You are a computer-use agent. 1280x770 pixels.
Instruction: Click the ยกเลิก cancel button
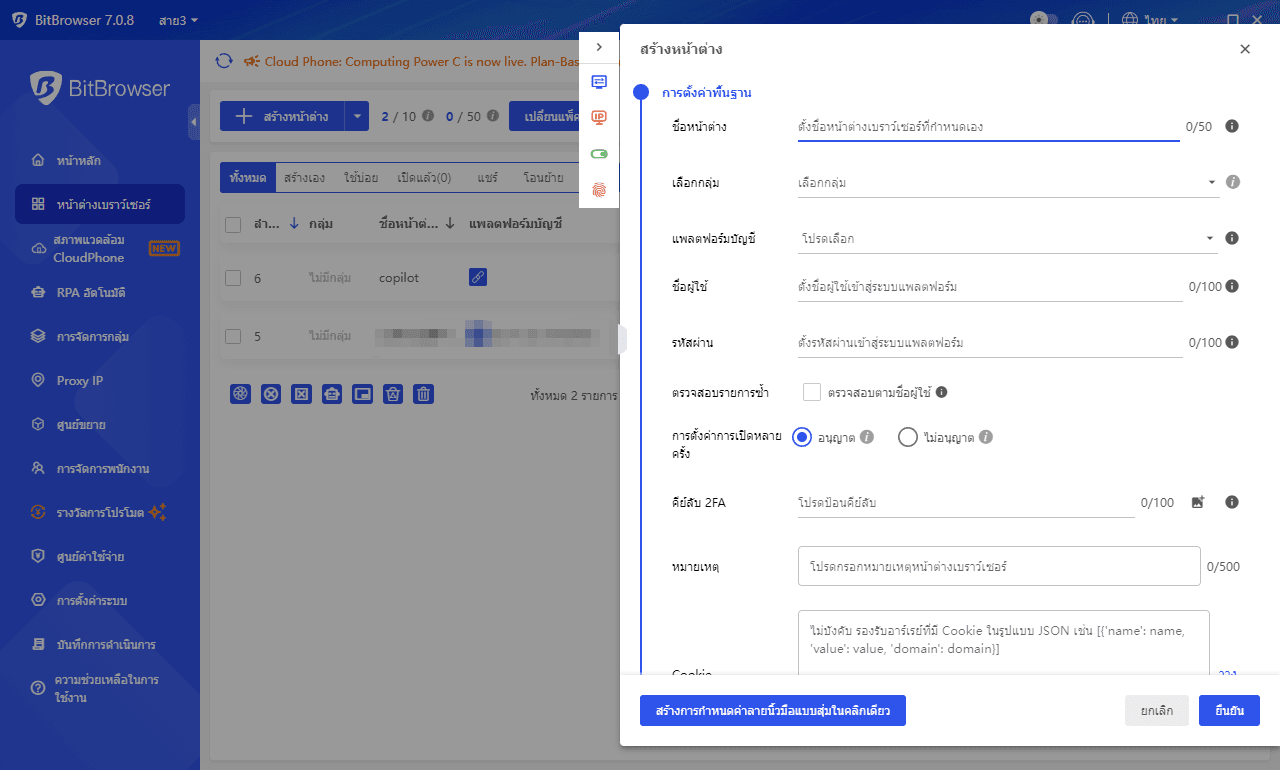pos(1156,710)
